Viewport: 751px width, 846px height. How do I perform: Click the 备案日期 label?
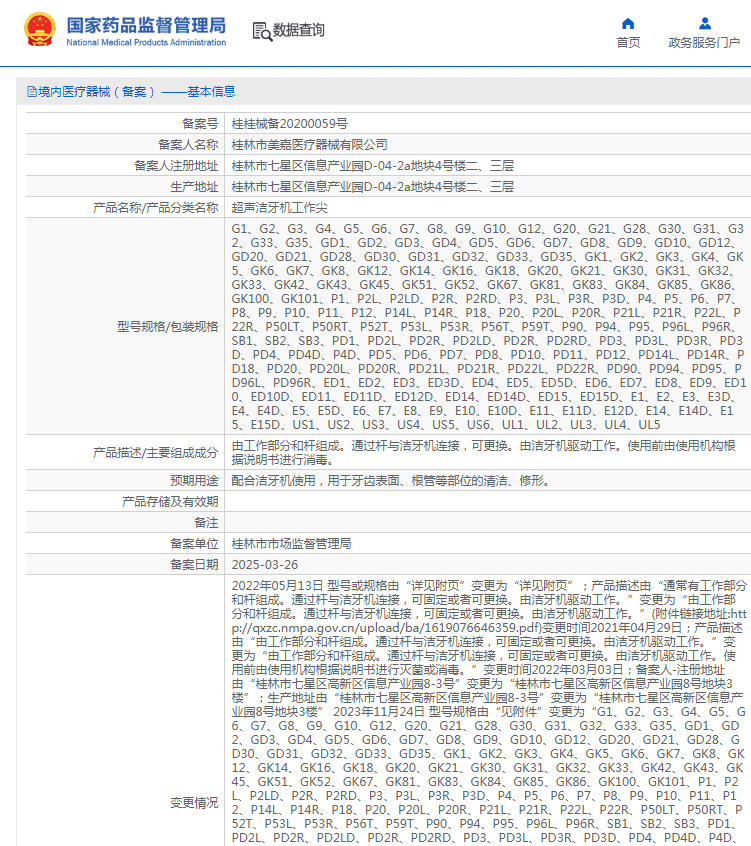tap(194, 565)
